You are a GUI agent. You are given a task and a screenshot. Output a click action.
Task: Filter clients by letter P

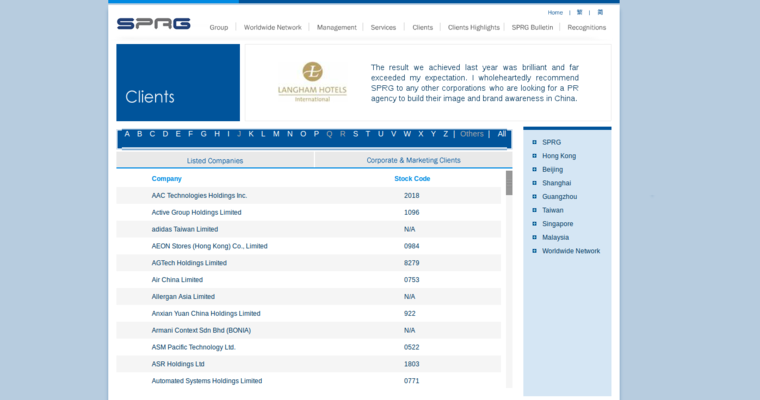click(317, 134)
